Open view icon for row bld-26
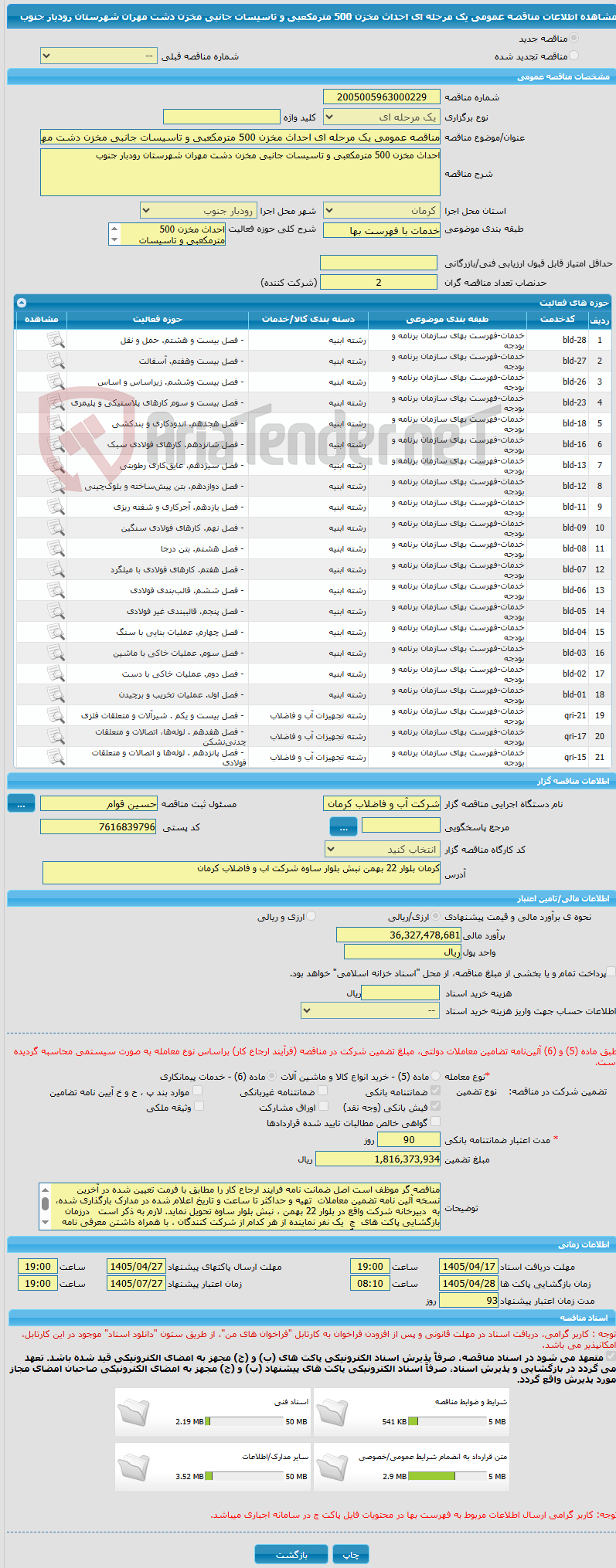This screenshot has height=1568, width=616. click(x=56, y=381)
